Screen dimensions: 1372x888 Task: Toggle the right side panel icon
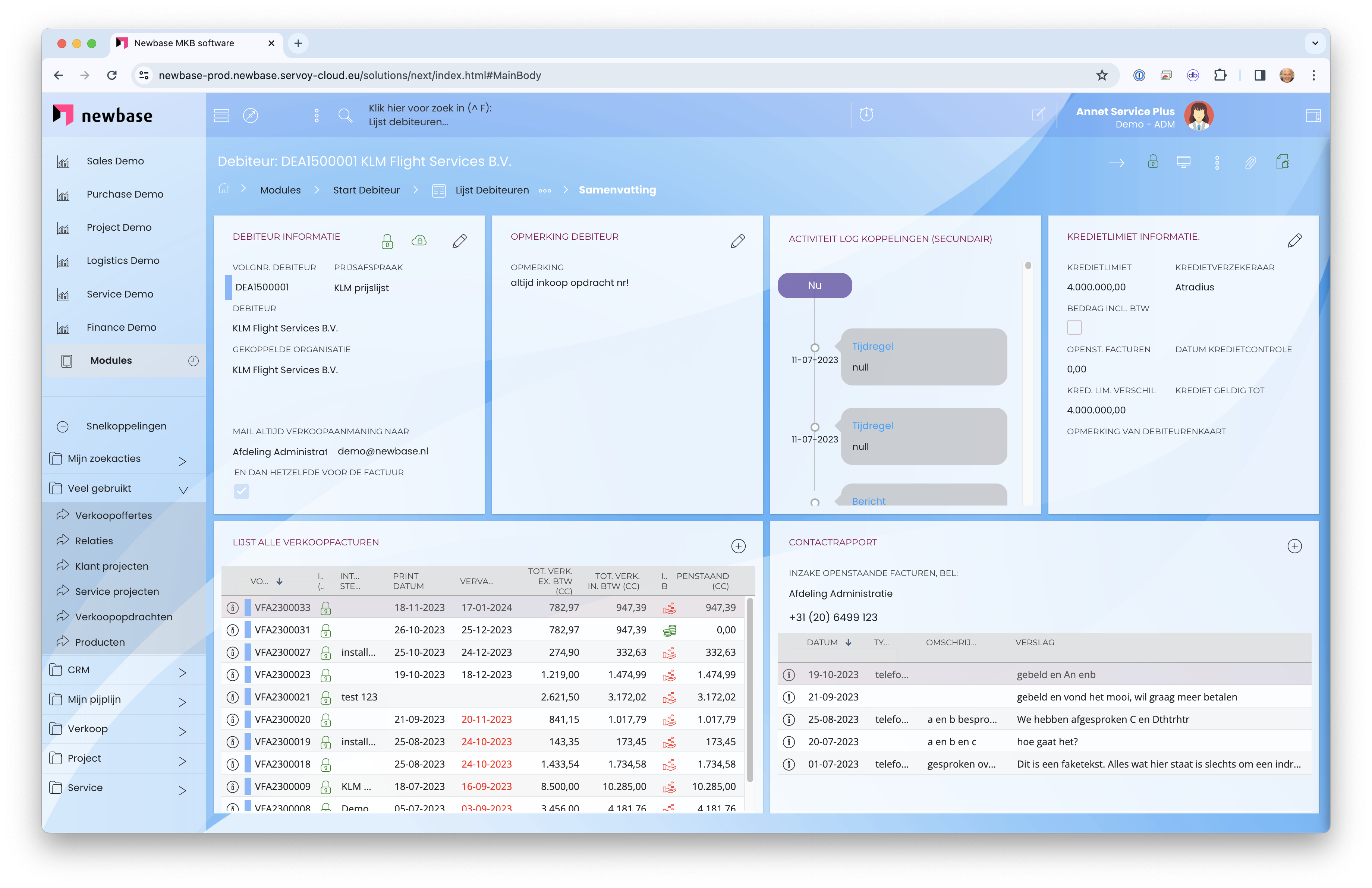tap(1313, 115)
